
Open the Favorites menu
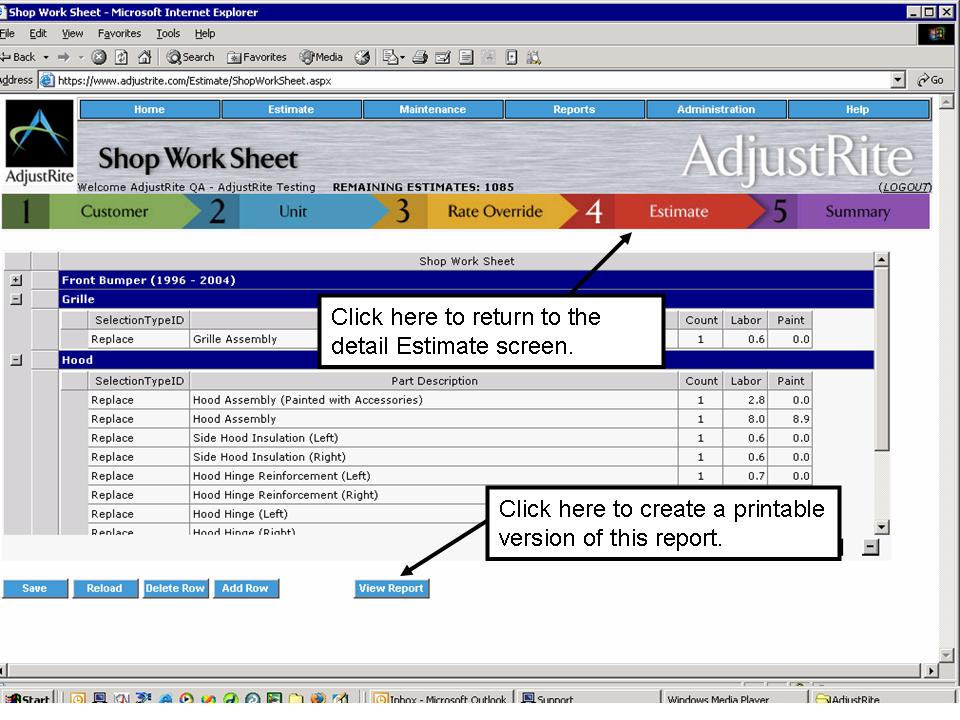point(119,33)
